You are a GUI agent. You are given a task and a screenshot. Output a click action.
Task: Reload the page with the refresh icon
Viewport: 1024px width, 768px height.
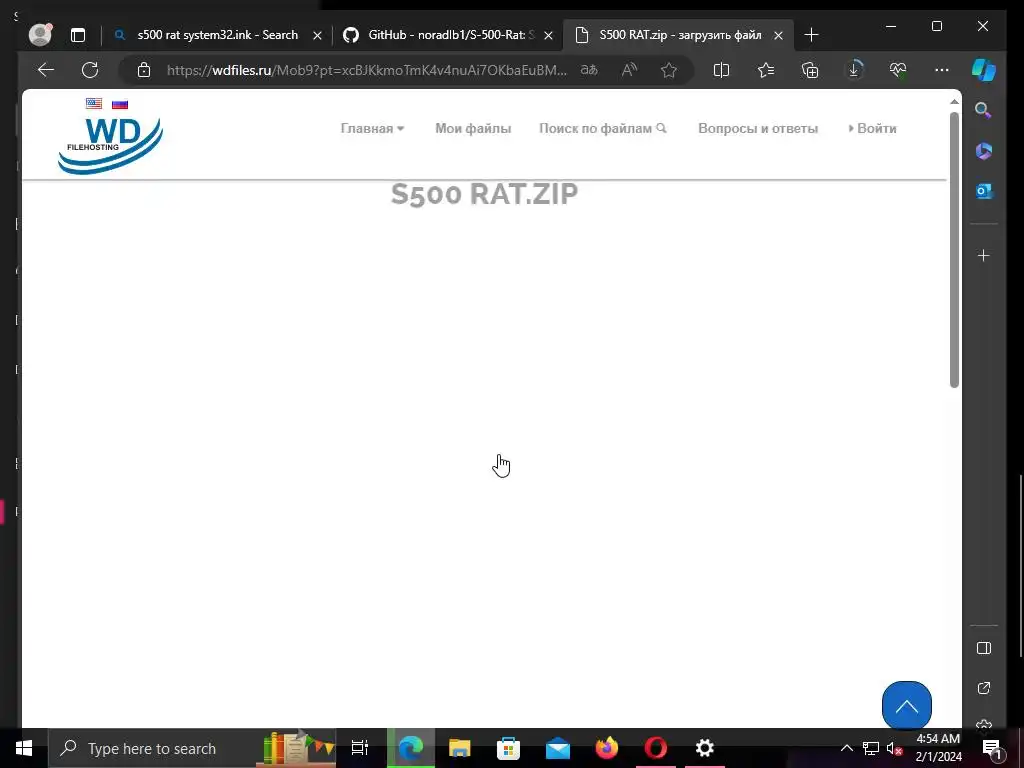click(90, 70)
